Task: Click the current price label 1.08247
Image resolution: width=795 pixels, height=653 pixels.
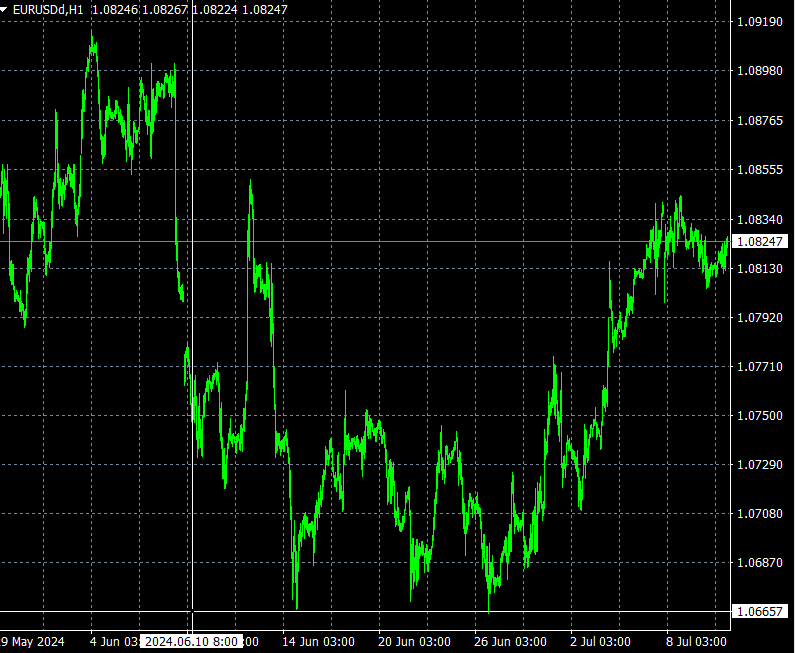Action: point(762,241)
